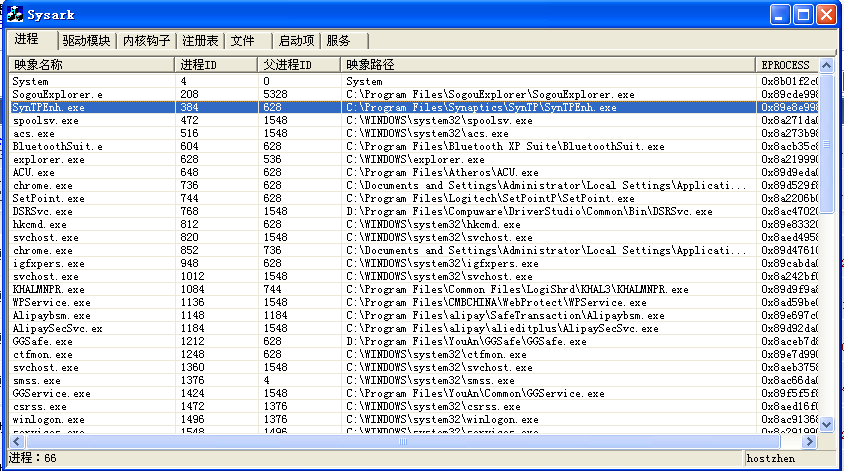Image resolution: width=844 pixels, height=471 pixels.
Task: Select the Alipaybsm.exe process row
Action: coord(414,315)
